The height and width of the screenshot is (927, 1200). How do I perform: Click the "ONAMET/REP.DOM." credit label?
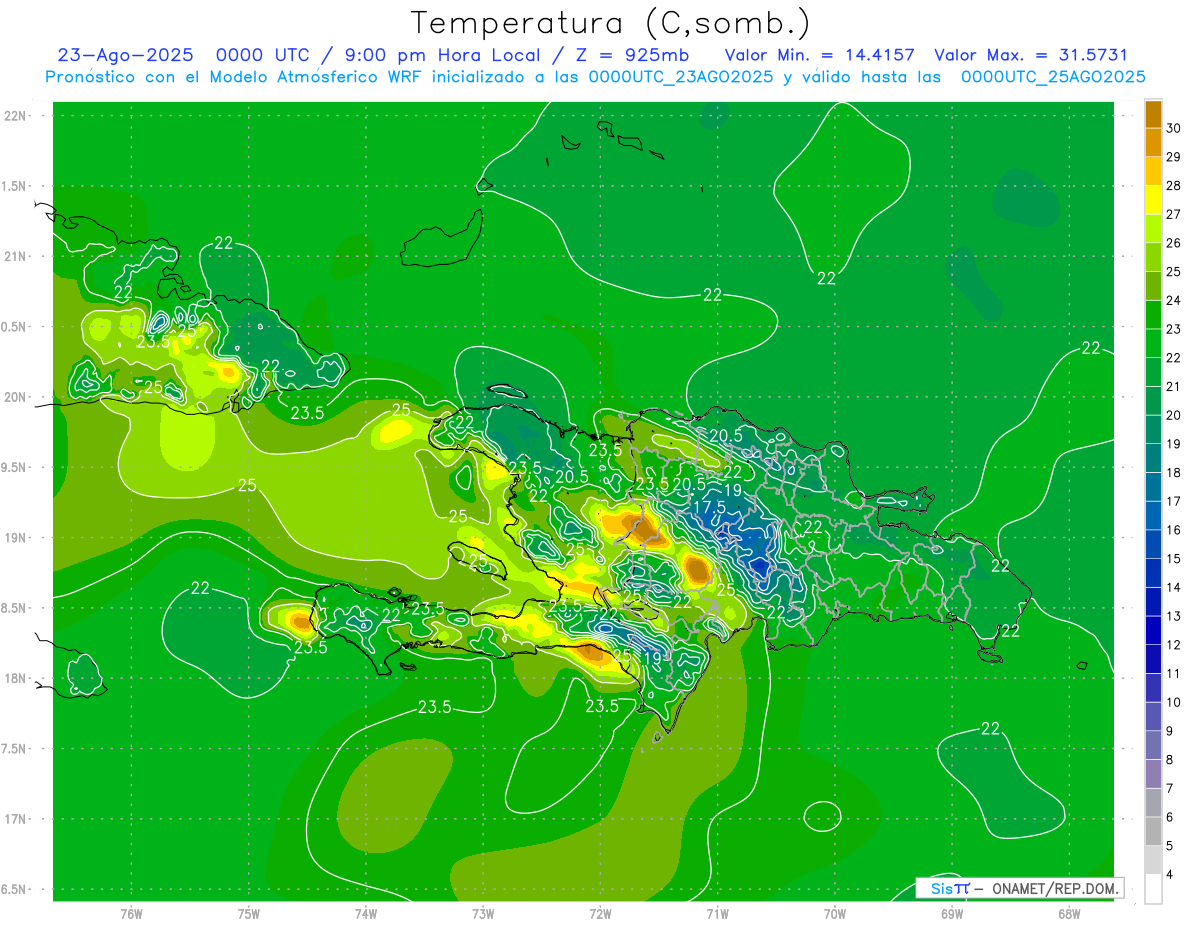[x=1054, y=888]
